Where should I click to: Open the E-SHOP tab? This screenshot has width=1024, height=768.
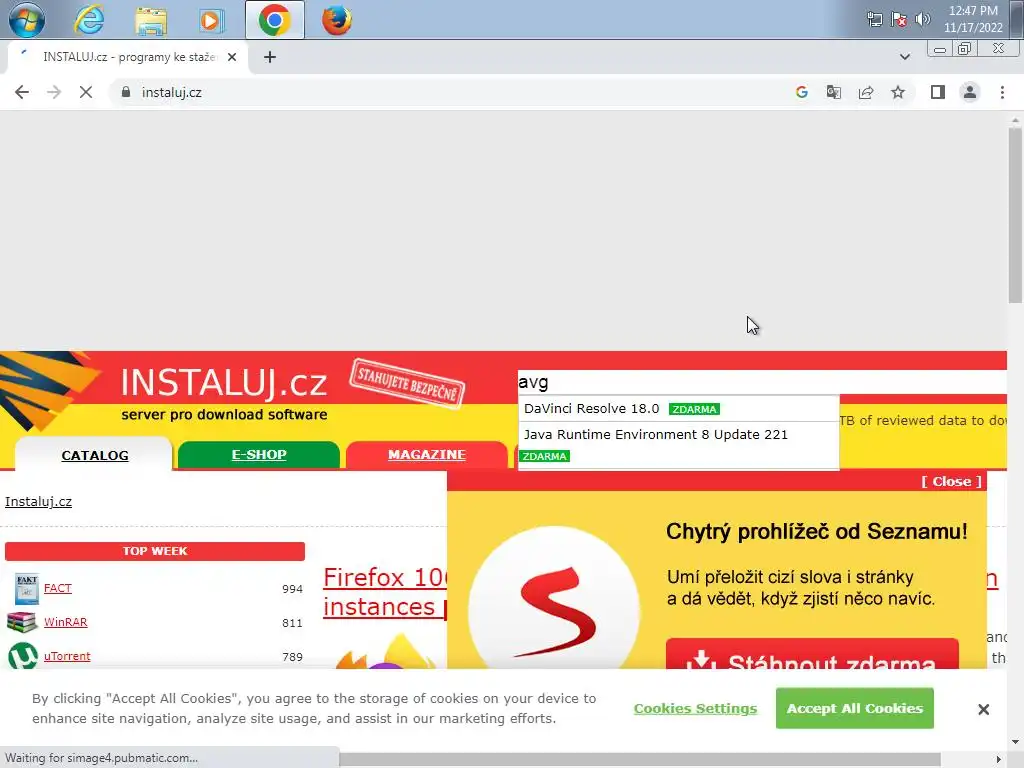[x=259, y=455]
